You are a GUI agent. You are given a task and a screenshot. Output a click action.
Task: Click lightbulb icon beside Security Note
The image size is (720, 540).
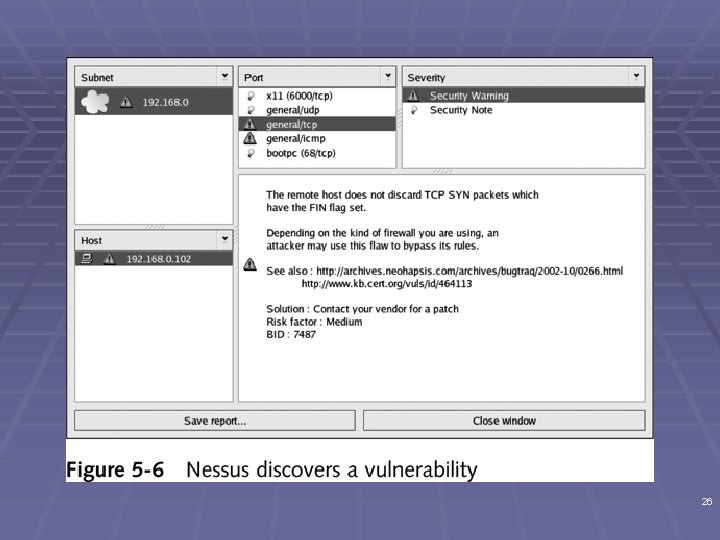(x=414, y=110)
